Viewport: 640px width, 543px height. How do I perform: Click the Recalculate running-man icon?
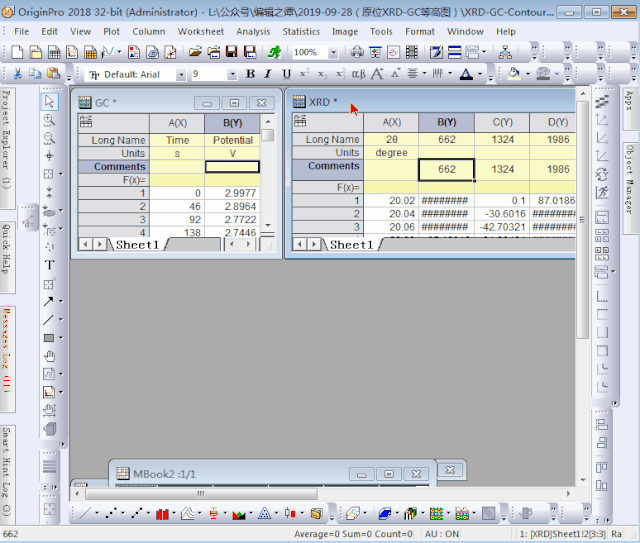[275, 52]
